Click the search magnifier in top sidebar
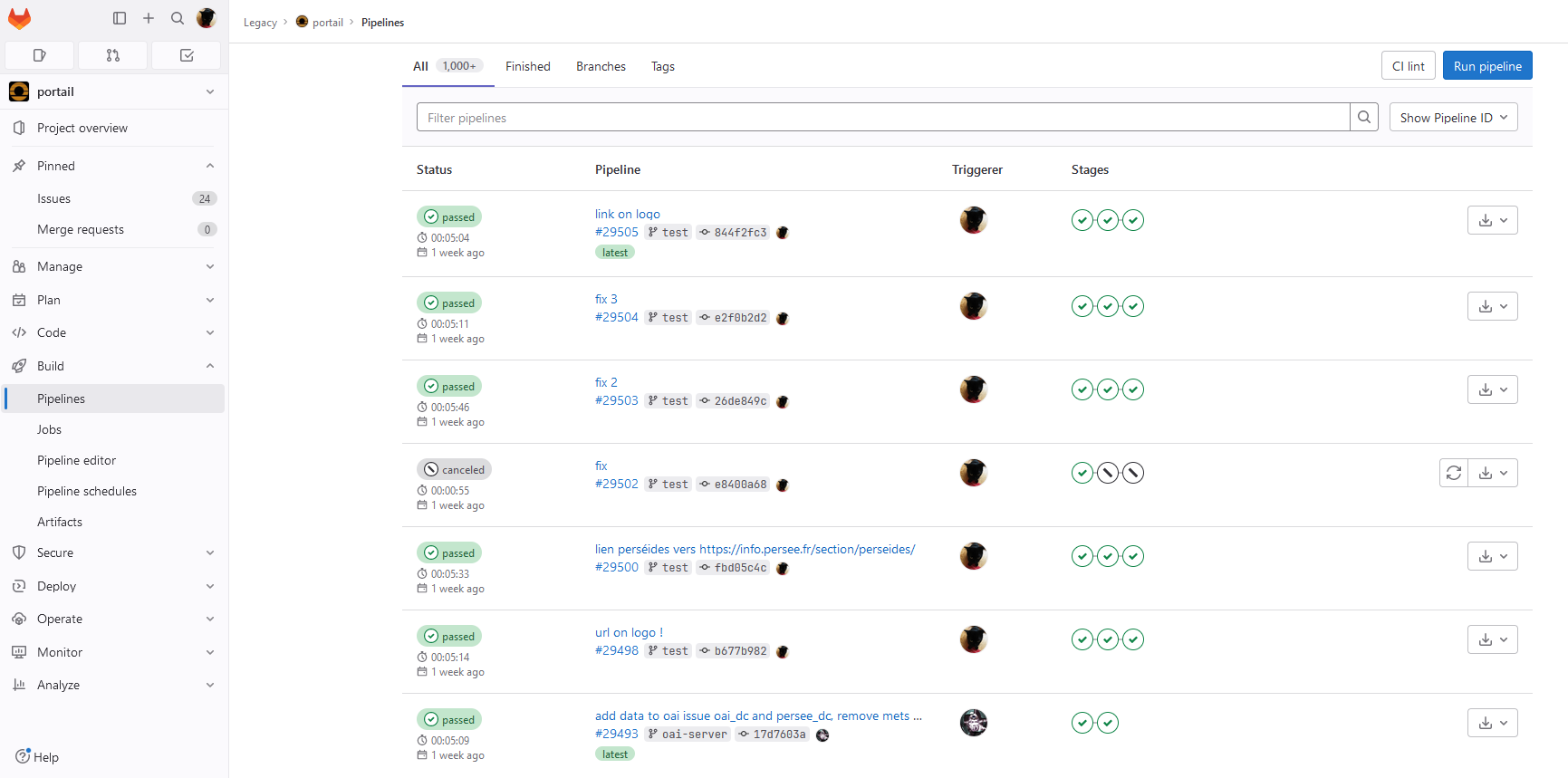The width and height of the screenshot is (1568, 778). (178, 18)
